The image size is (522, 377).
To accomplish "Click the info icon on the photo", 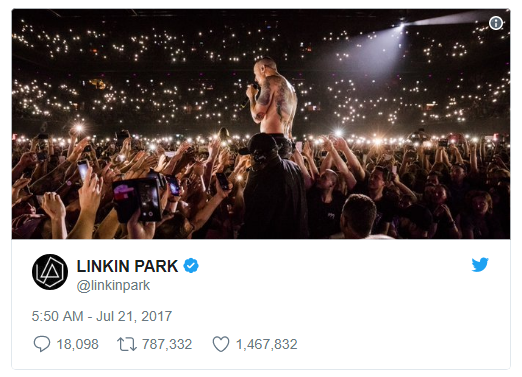I will tap(496, 23).
